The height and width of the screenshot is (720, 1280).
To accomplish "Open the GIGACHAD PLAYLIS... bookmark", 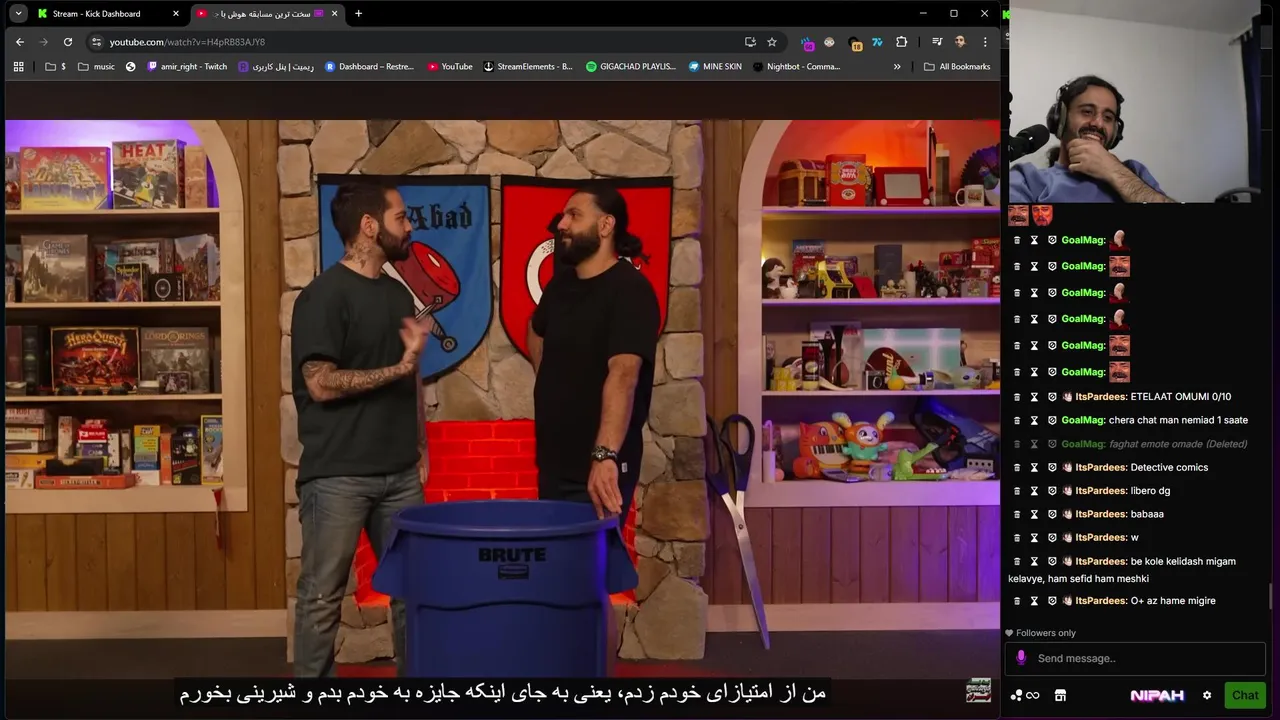I will (631, 67).
